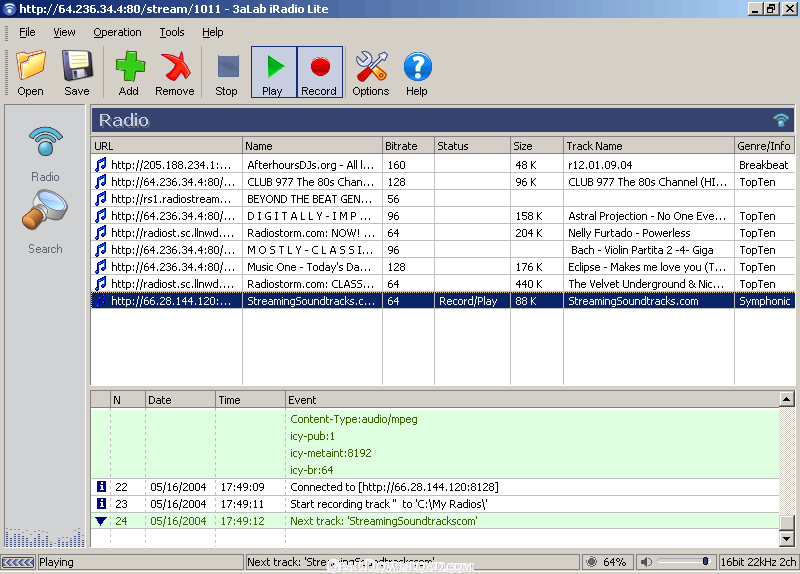Click the application icon in title bar
Screen dimensions: 800x574
click(x=9, y=9)
